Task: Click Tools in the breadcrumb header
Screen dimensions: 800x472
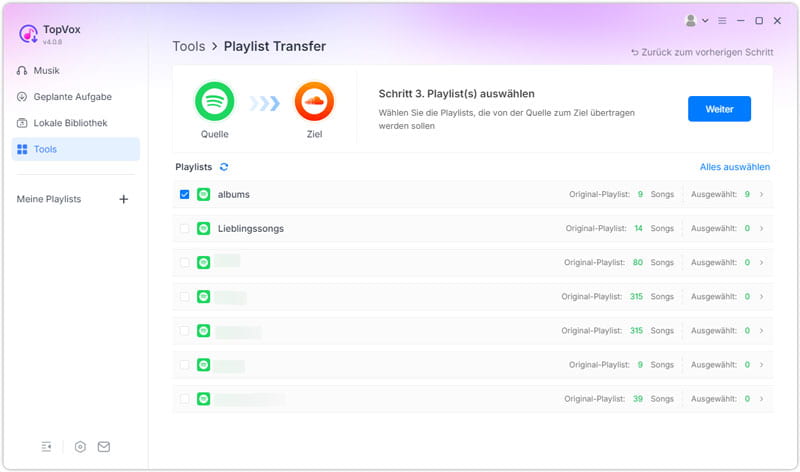Action: point(188,46)
